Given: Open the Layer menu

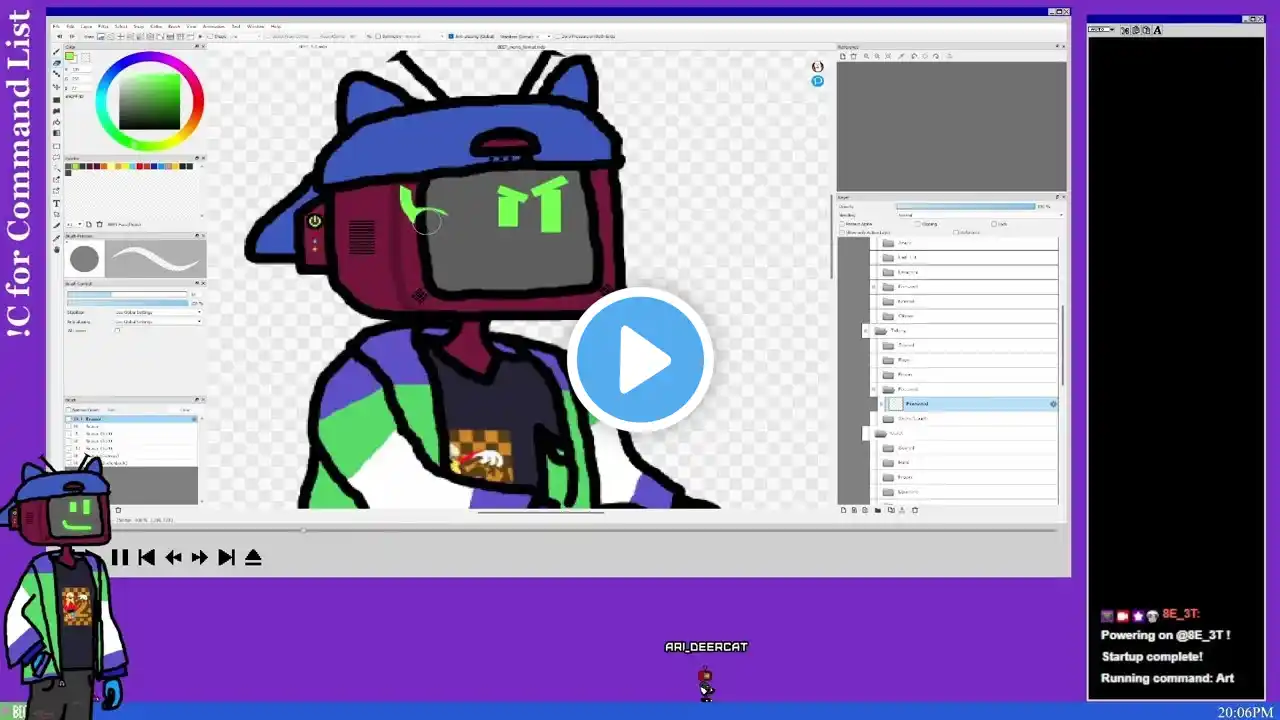Looking at the screenshot, I should point(87,26).
